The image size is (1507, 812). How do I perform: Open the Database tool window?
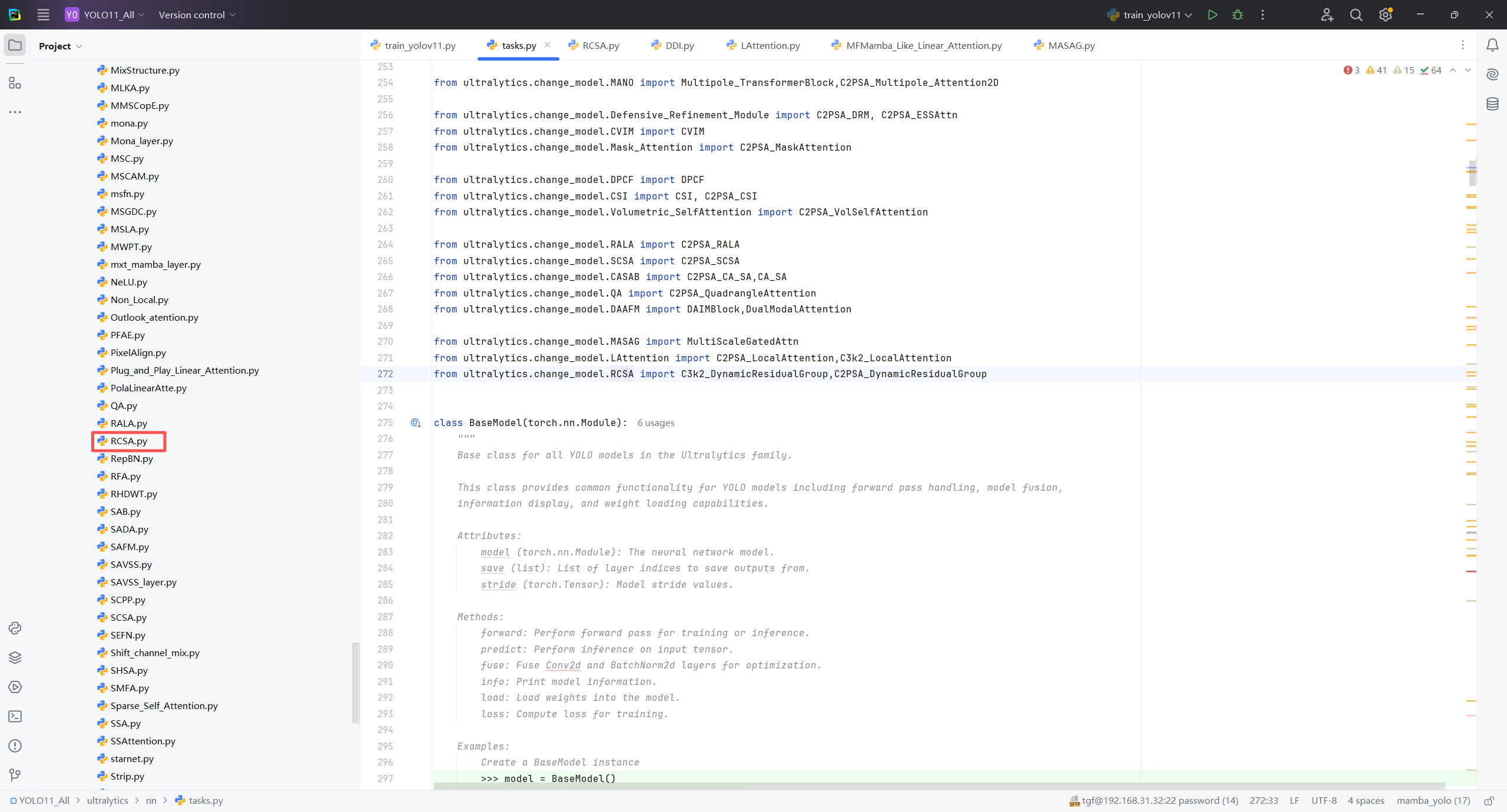(1492, 104)
